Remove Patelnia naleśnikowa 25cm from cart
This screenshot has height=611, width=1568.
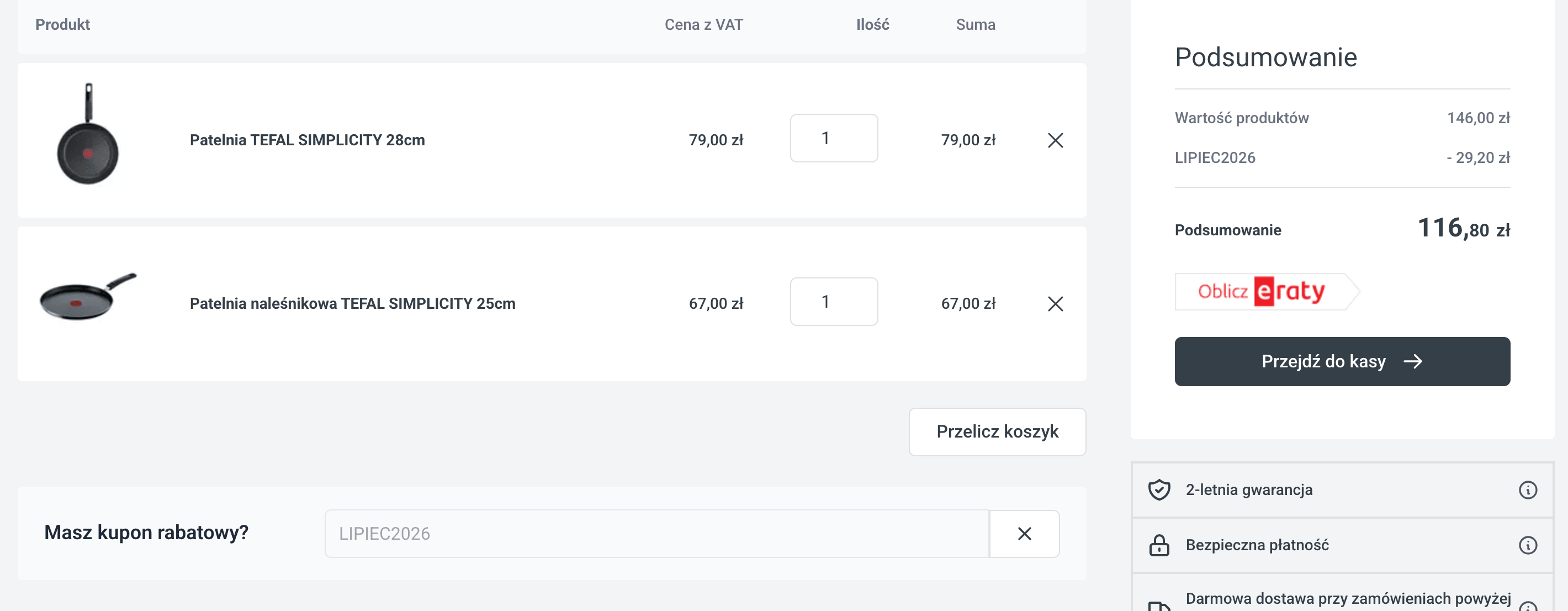point(1055,303)
